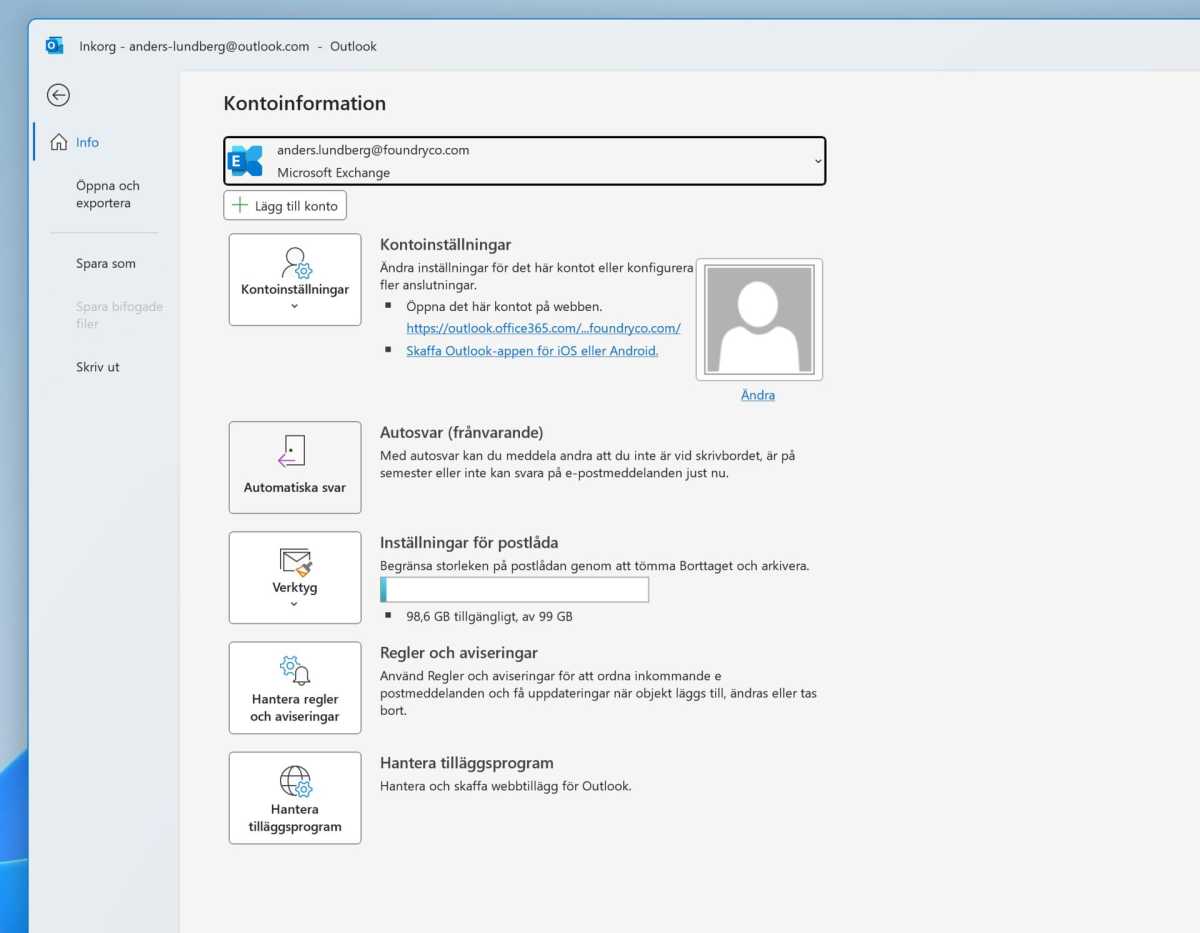Click the Verktyg envelope-brush icon

pyautogui.click(x=295, y=561)
